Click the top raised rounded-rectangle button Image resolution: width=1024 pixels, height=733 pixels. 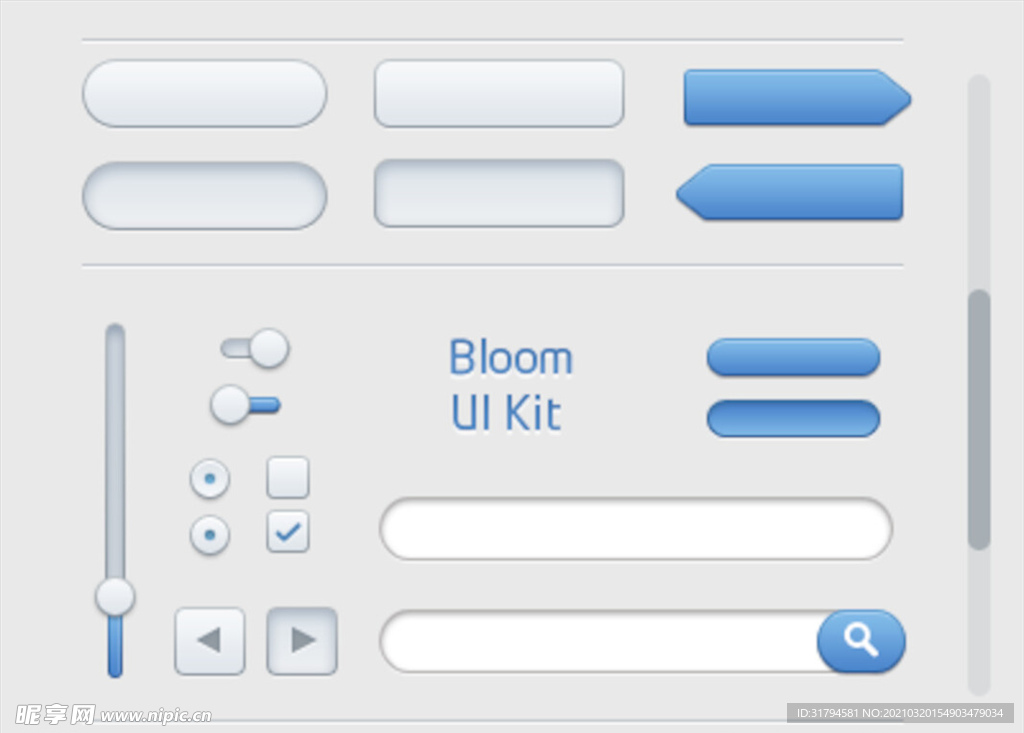click(499, 93)
